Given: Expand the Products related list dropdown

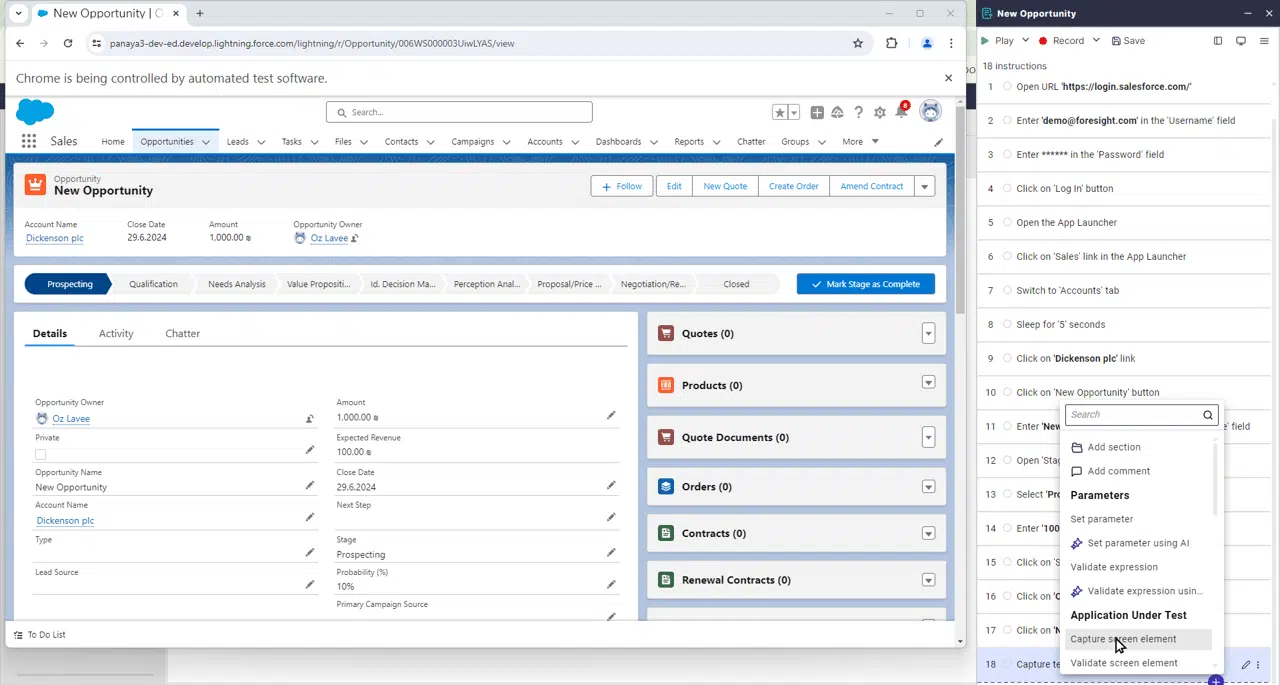Looking at the screenshot, I should [928, 382].
